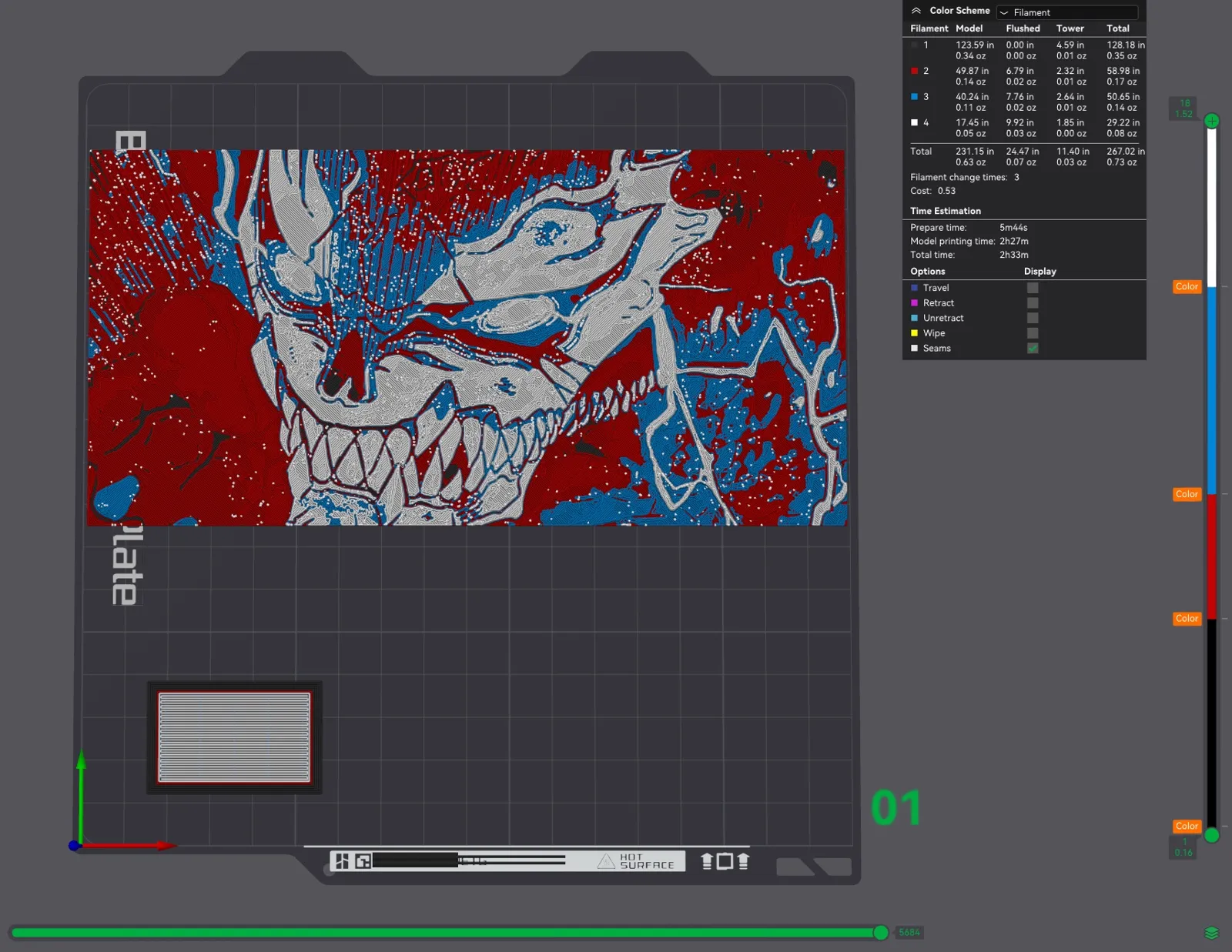Viewport: 1232px width, 952px height.
Task: Click the Filament change times label
Action: [x=959, y=178]
